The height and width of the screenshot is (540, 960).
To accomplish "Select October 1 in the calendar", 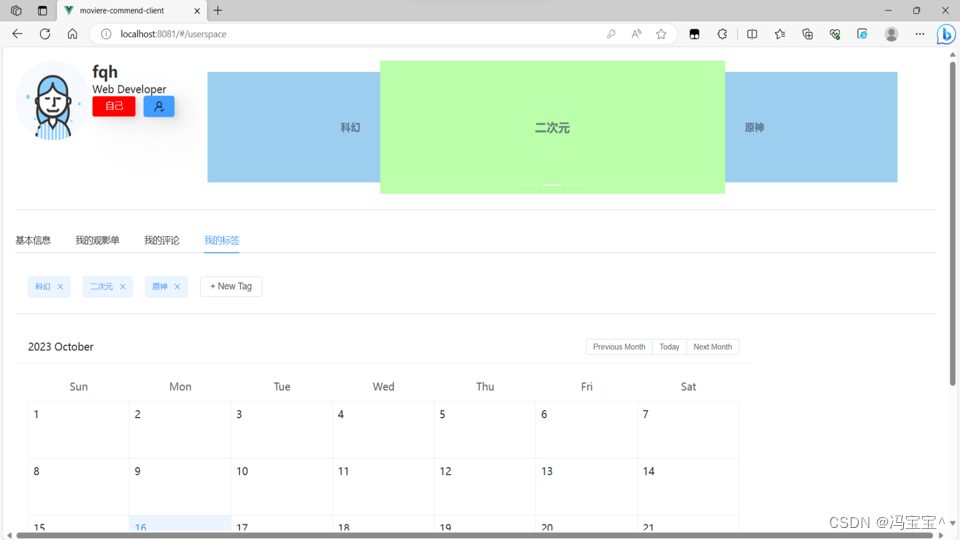I will point(79,430).
